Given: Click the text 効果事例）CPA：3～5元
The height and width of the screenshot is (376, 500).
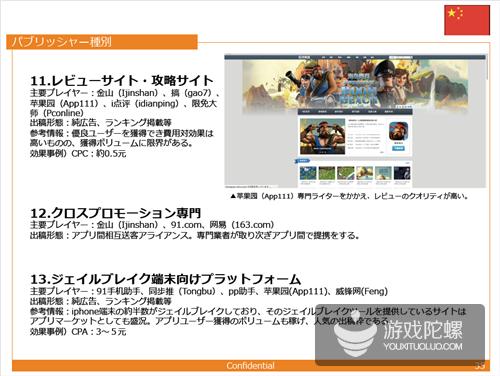Looking at the screenshot, I should [78, 332].
